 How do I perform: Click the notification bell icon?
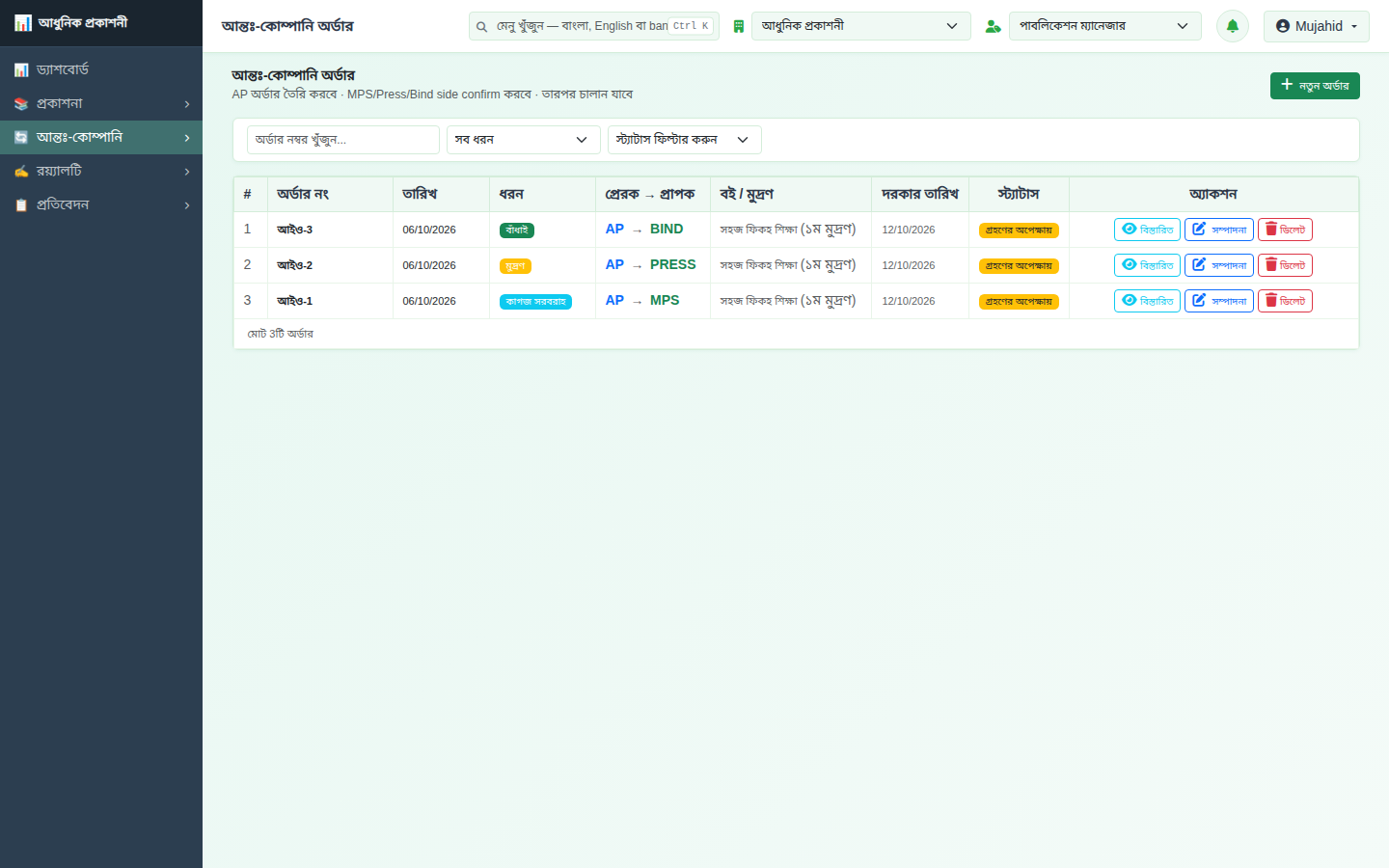[1232, 26]
